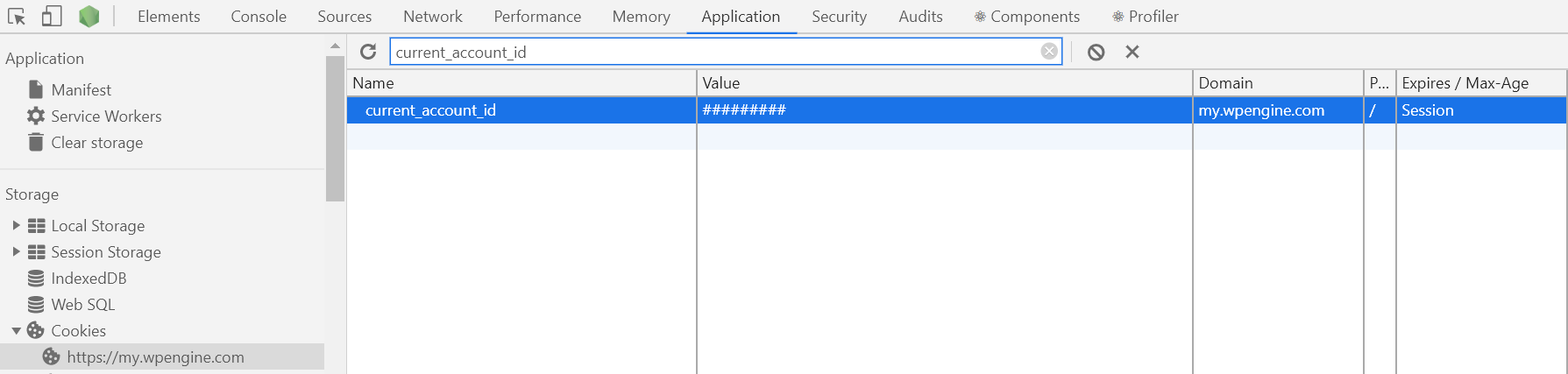Click the clear all cookies icon
The image size is (1568, 374).
pyautogui.click(x=1096, y=52)
